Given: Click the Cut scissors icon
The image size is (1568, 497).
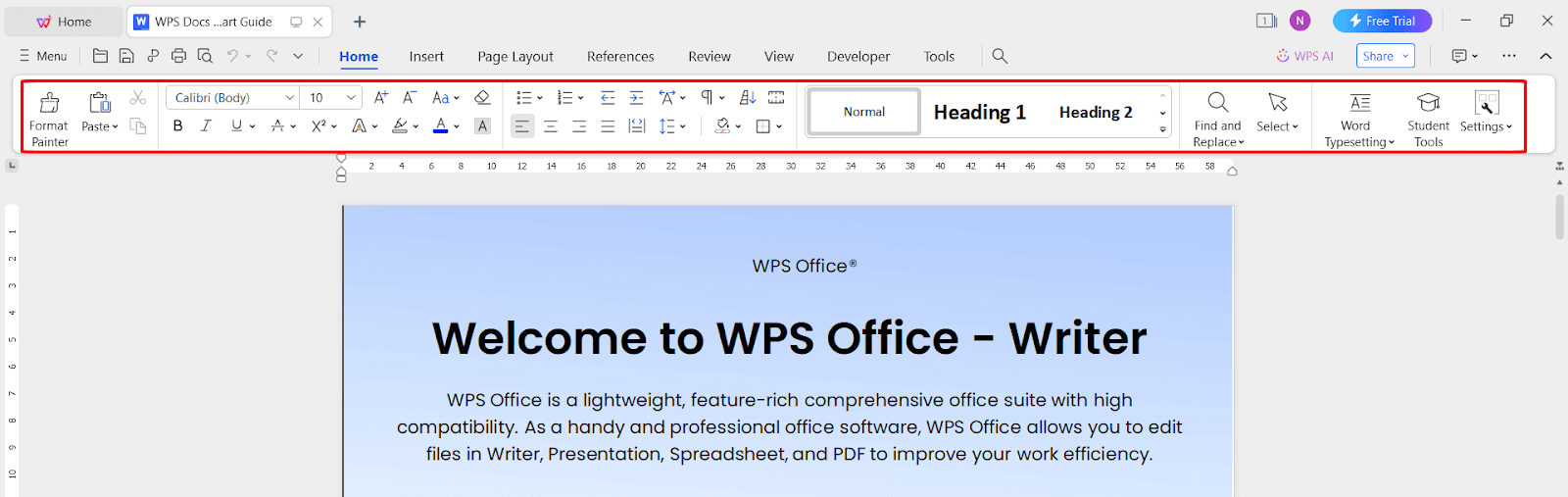Looking at the screenshot, I should tap(138, 98).
